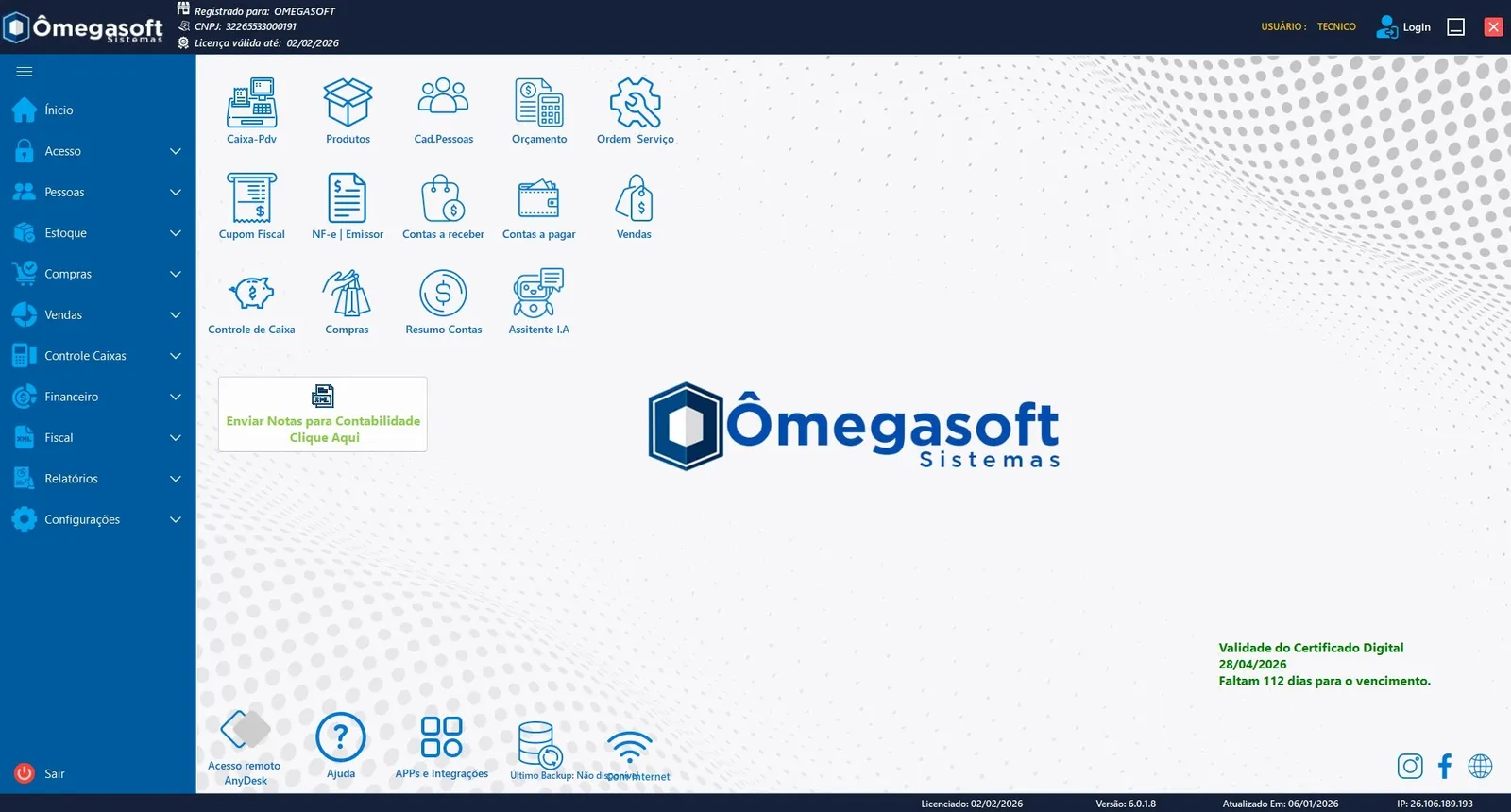Select Pessoas label in sidebar

(64, 193)
